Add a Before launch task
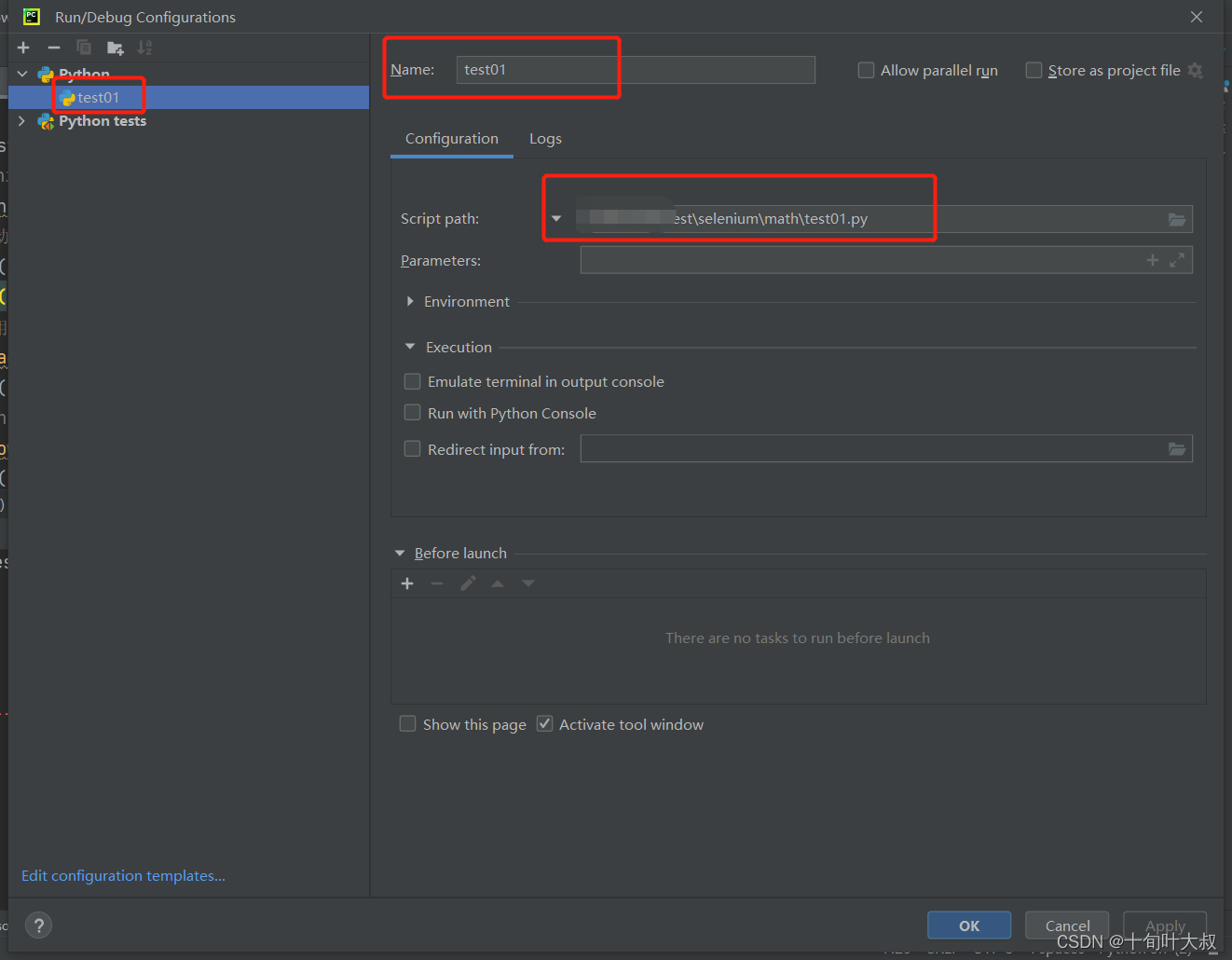Viewport: 1232px width, 960px height. [x=407, y=583]
